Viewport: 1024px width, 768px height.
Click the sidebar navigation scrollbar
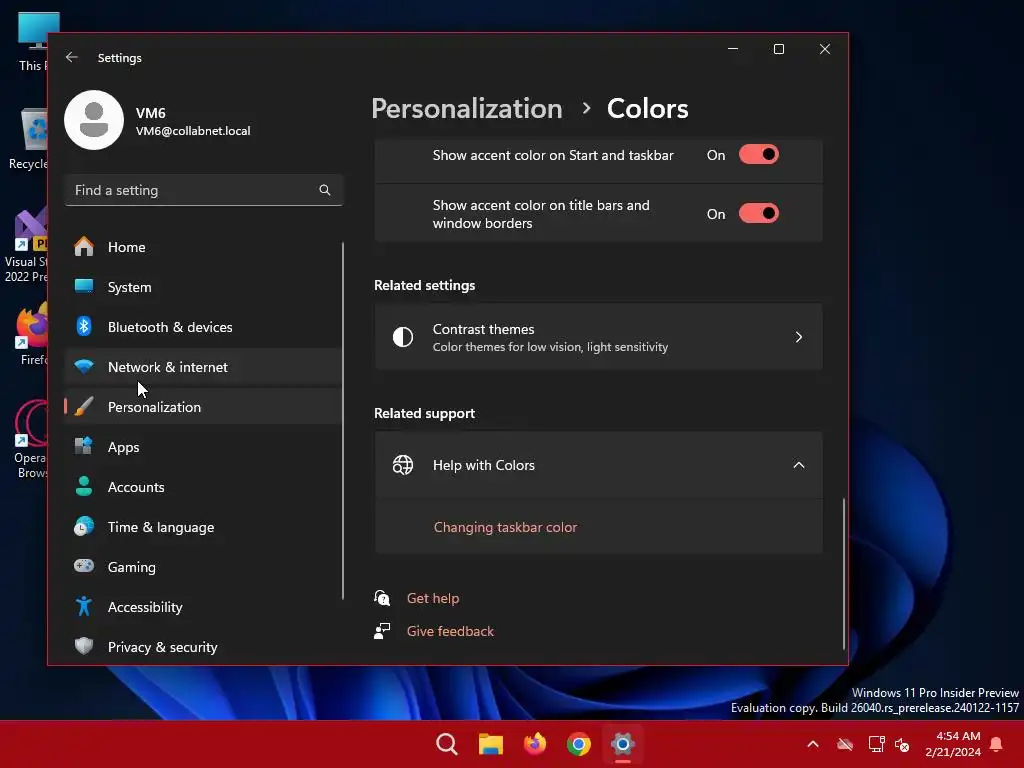[x=343, y=421]
